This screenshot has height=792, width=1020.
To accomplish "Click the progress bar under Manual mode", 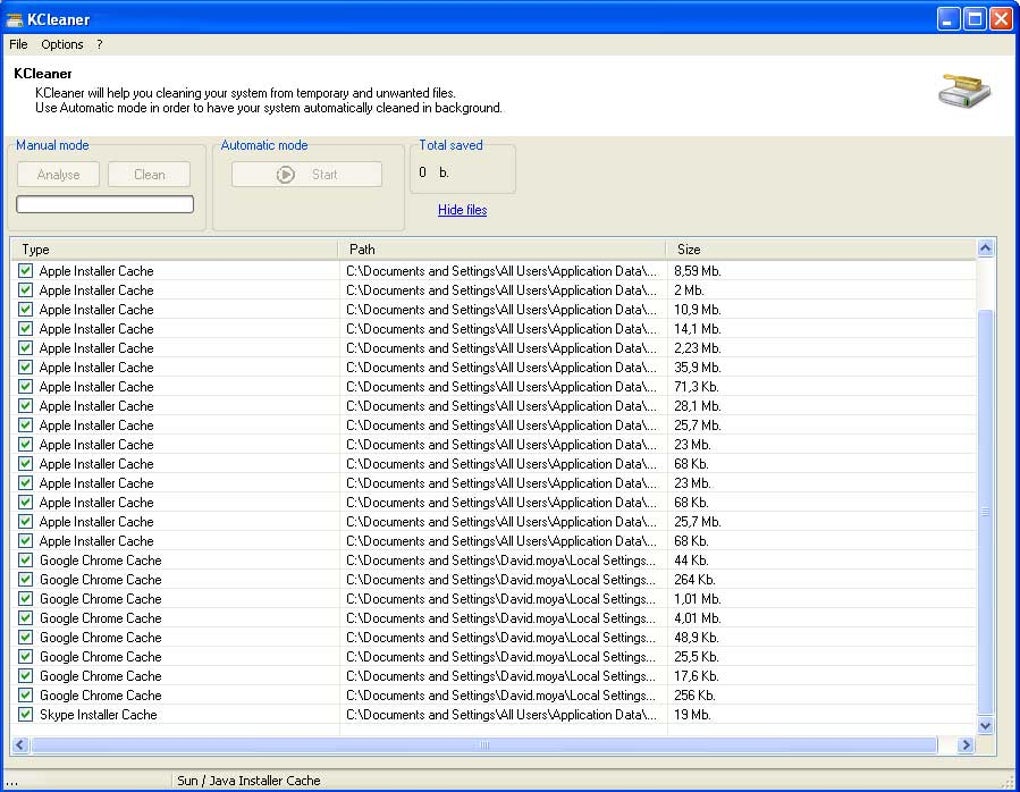I will [104, 203].
